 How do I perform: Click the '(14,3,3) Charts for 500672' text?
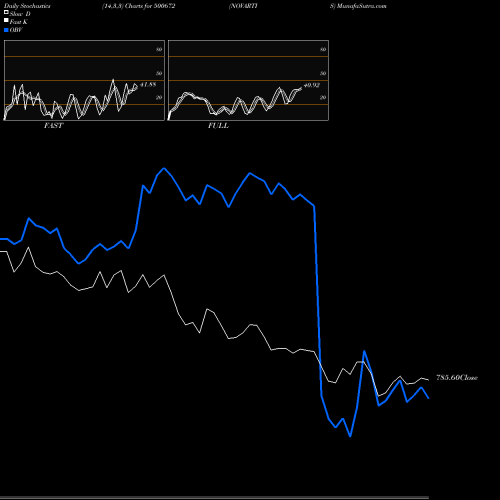tap(139, 6)
